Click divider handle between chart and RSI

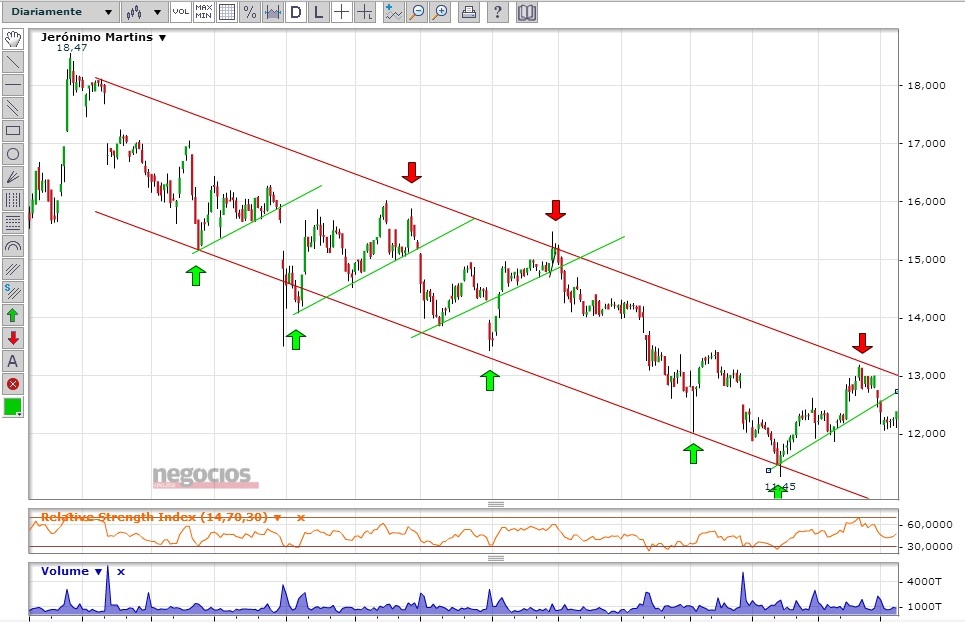[496, 504]
